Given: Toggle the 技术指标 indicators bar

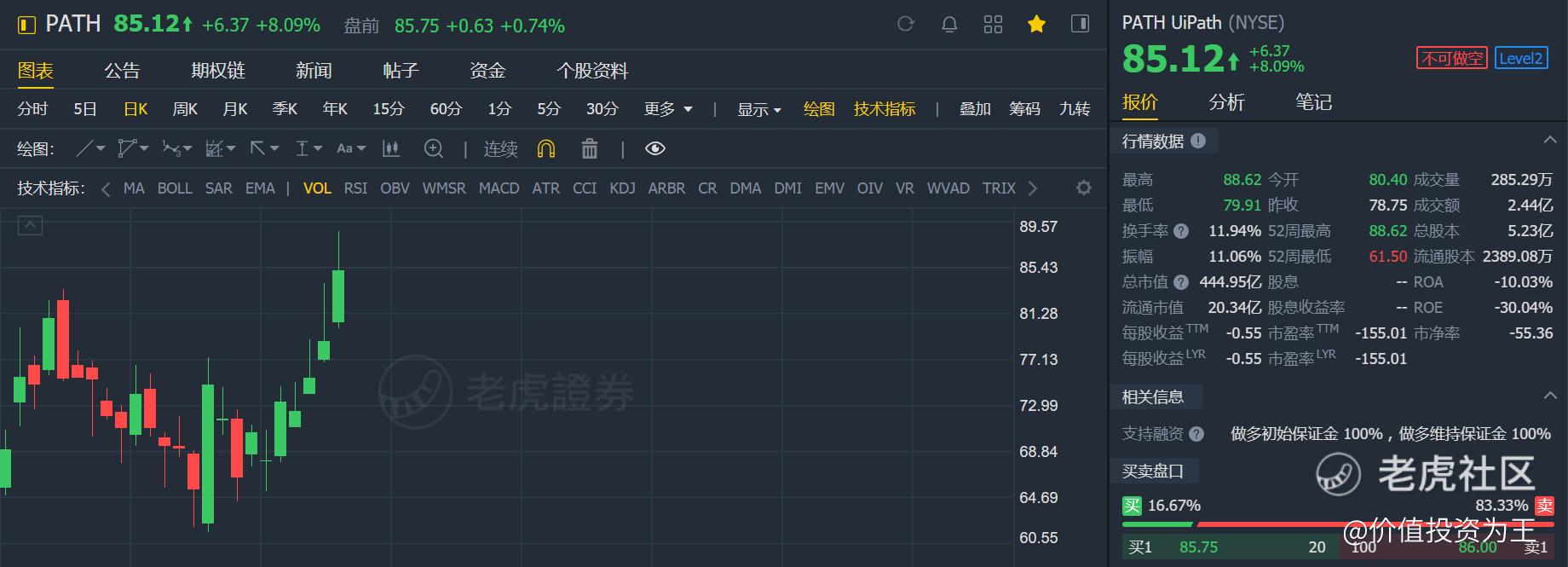Looking at the screenshot, I should tap(885, 109).
